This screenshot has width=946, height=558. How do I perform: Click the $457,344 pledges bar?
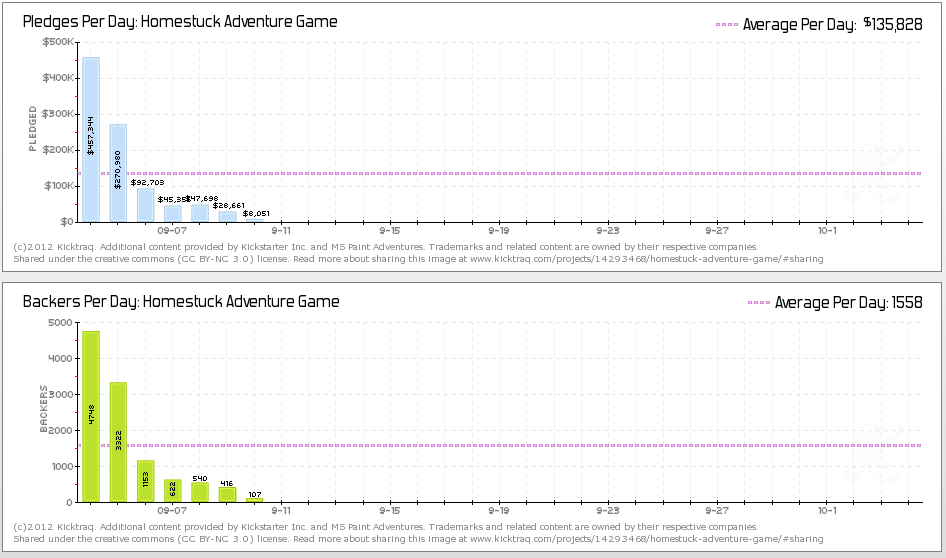[91, 139]
